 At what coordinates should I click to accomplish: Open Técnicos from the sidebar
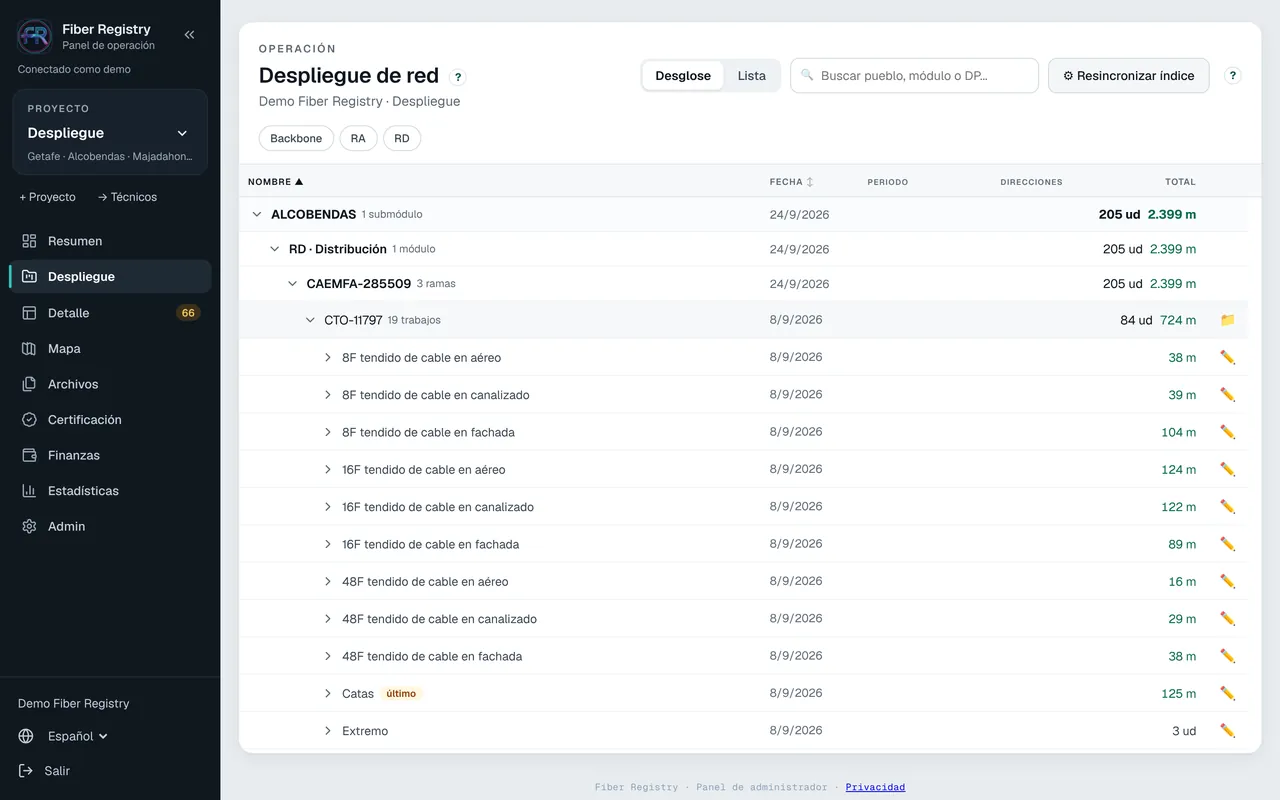click(x=127, y=197)
